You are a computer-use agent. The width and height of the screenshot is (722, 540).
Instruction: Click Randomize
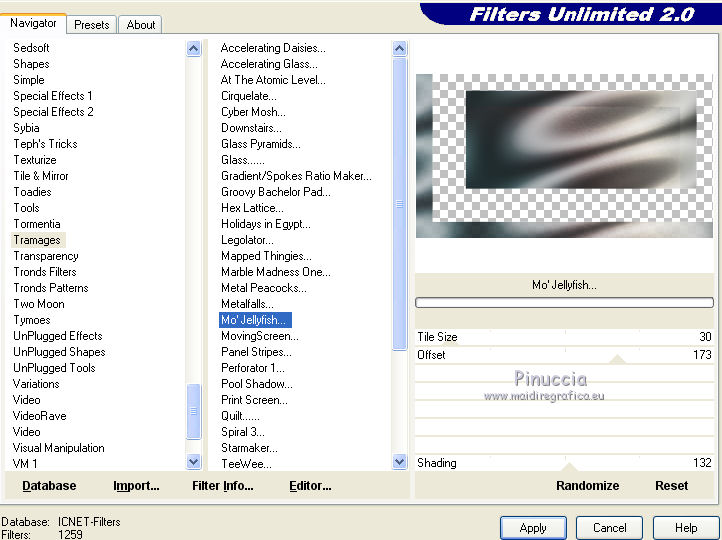click(588, 486)
